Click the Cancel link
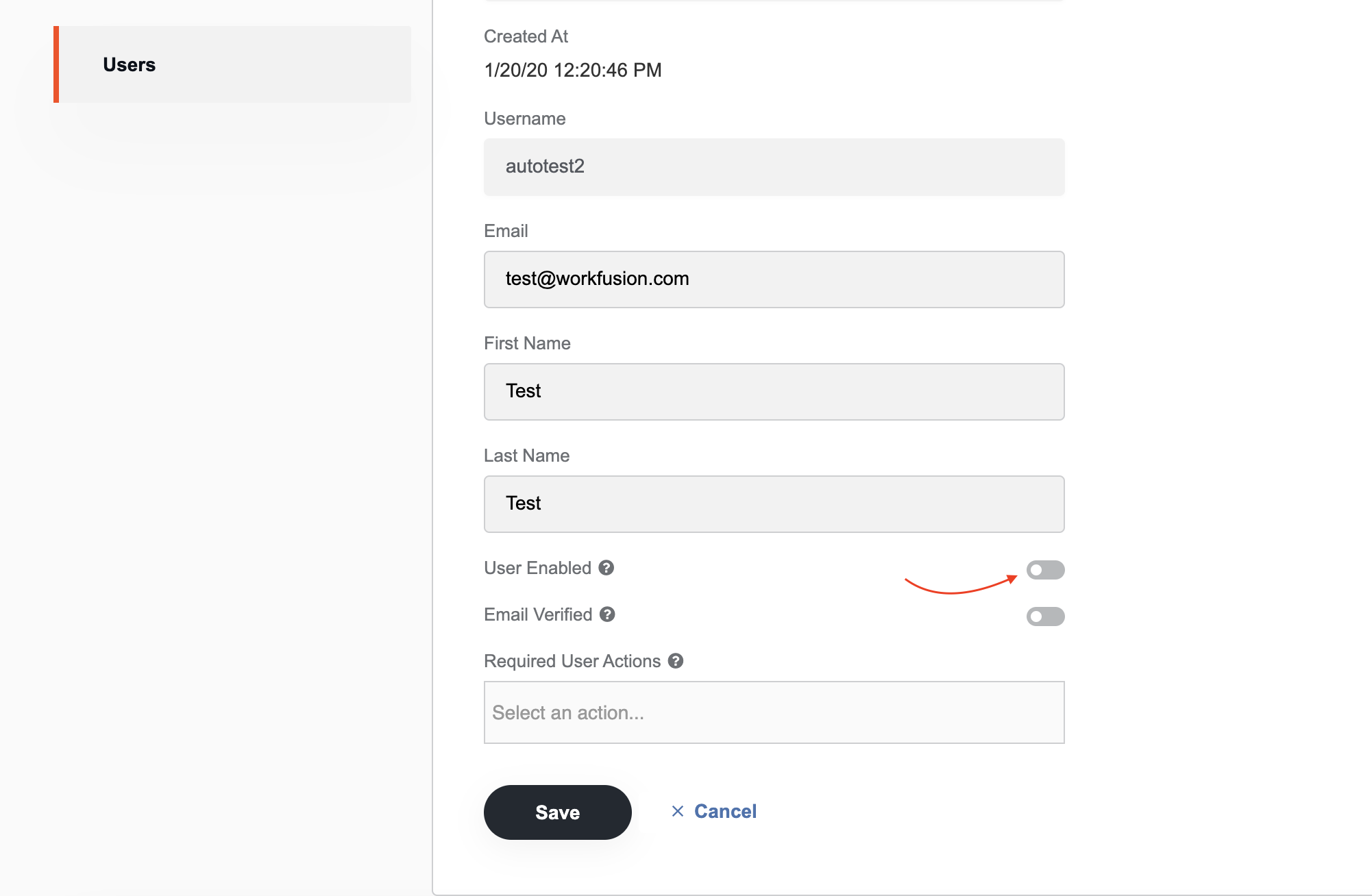This screenshot has height=896, width=1372. point(725,811)
